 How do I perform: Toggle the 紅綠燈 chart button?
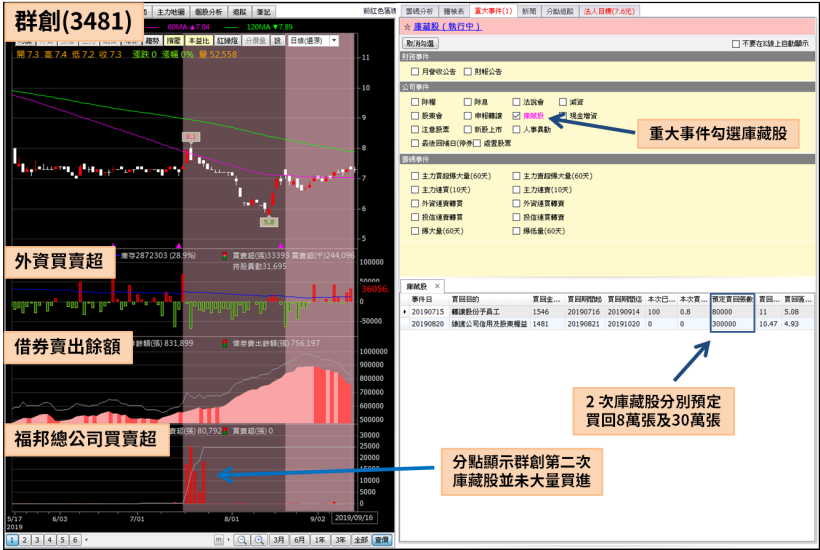click(x=227, y=40)
